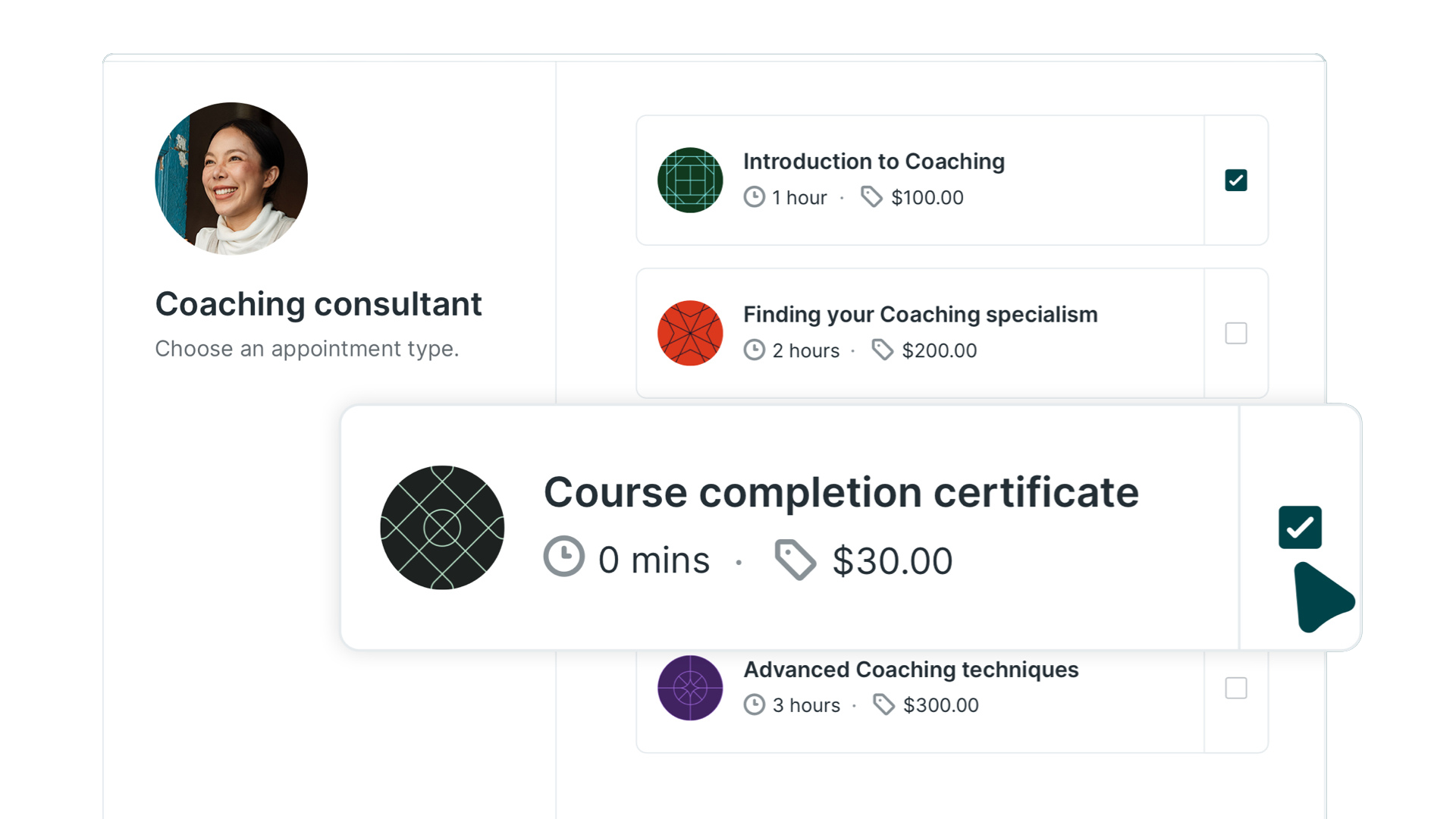Click the clock icon beside 2 hours
The height and width of the screenshot is (819, 1456).
(x=754, y=350)
